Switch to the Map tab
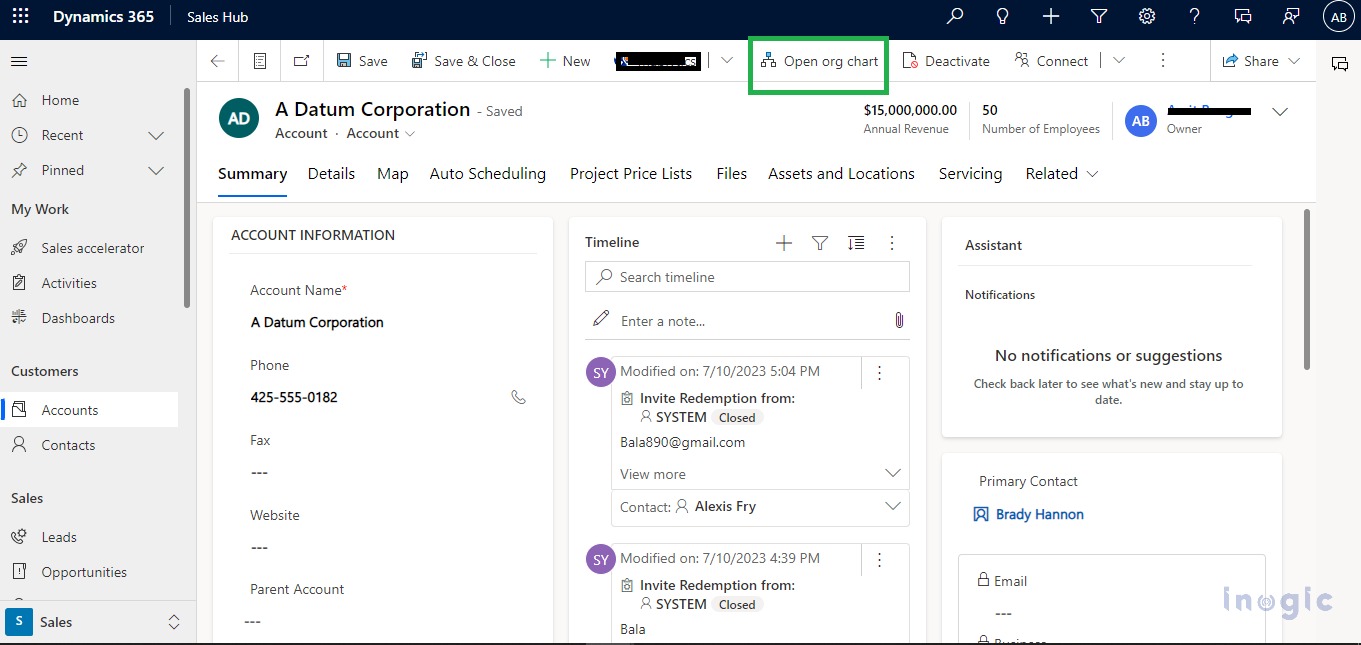The width and height of the screenshot is (1361, 645). click(393, 174)
